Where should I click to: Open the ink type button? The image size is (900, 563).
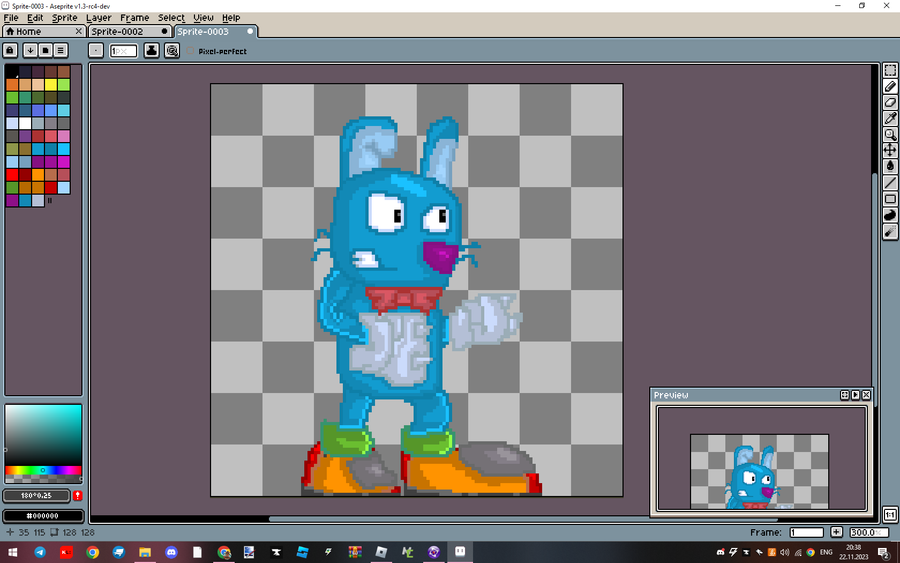[152, 51]
